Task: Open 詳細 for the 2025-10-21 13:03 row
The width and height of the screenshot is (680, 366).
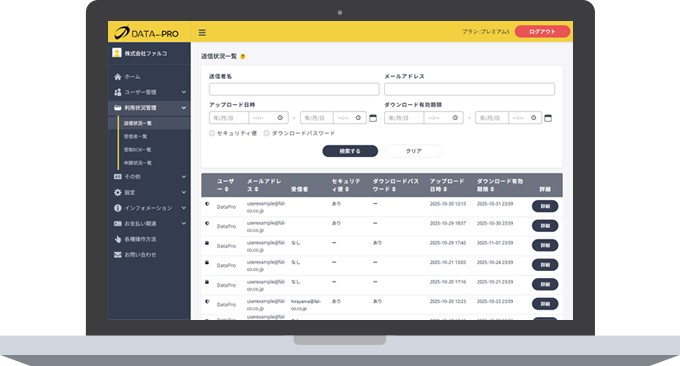Action: point(545,265)
